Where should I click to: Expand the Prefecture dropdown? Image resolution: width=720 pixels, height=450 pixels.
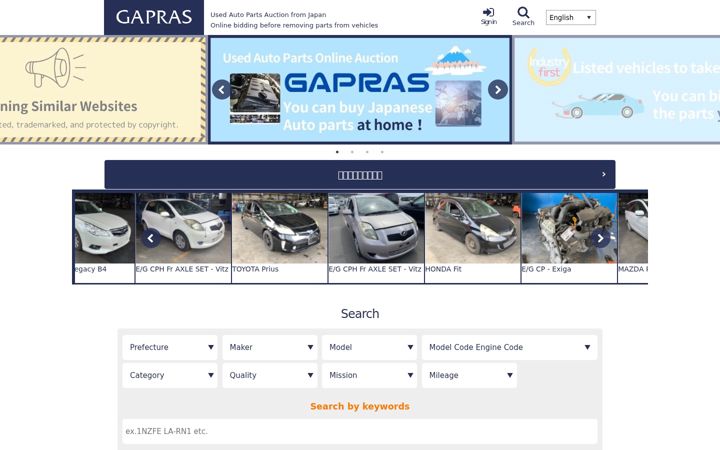click(x=170, y=347)
